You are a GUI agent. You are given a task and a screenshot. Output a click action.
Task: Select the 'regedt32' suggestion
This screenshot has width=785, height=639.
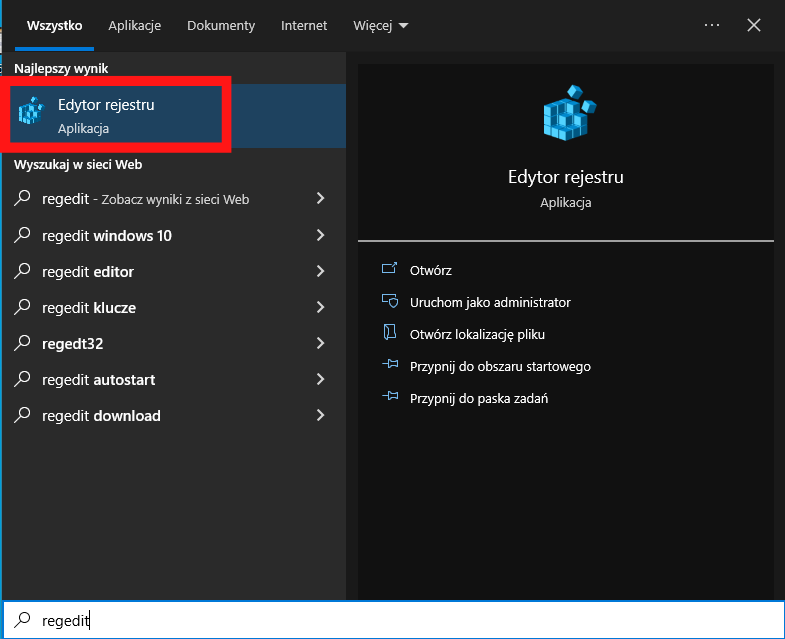174,344
